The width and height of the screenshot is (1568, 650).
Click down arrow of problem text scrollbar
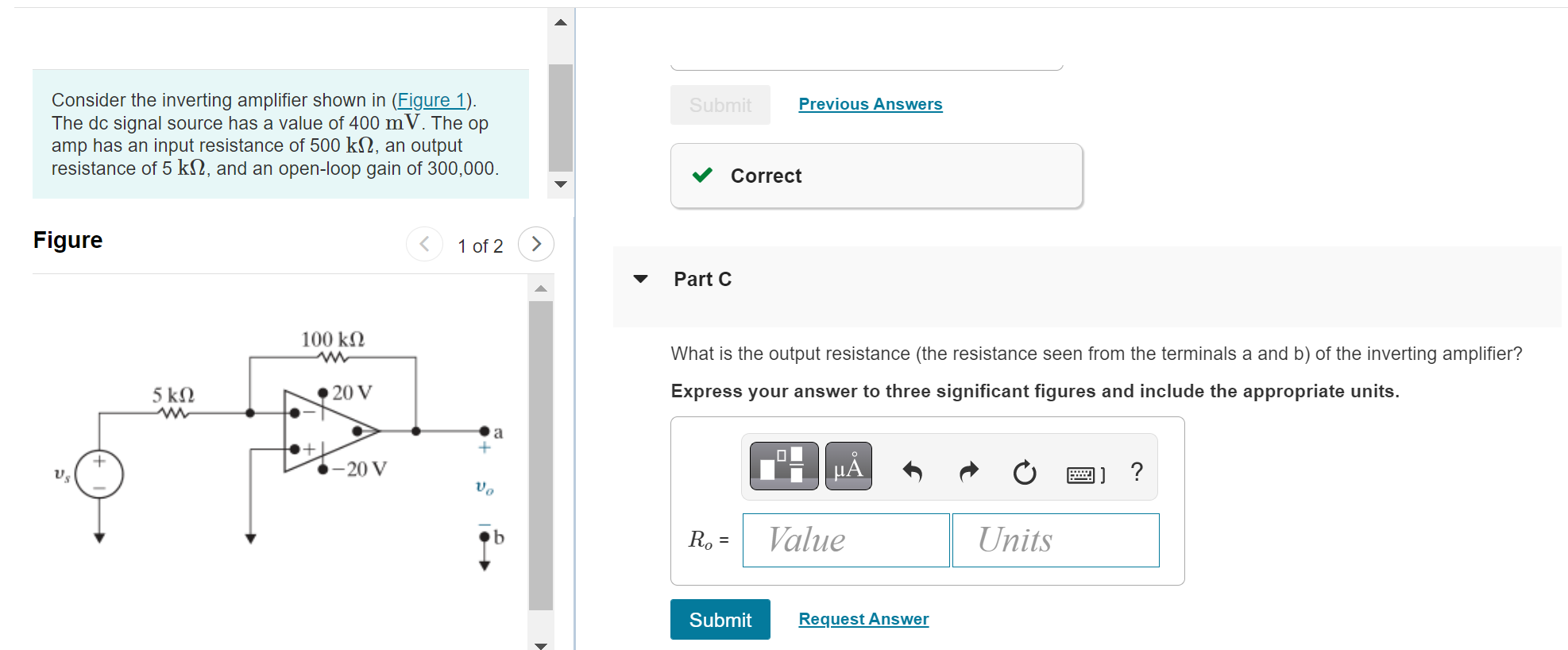tap(561, 184)
